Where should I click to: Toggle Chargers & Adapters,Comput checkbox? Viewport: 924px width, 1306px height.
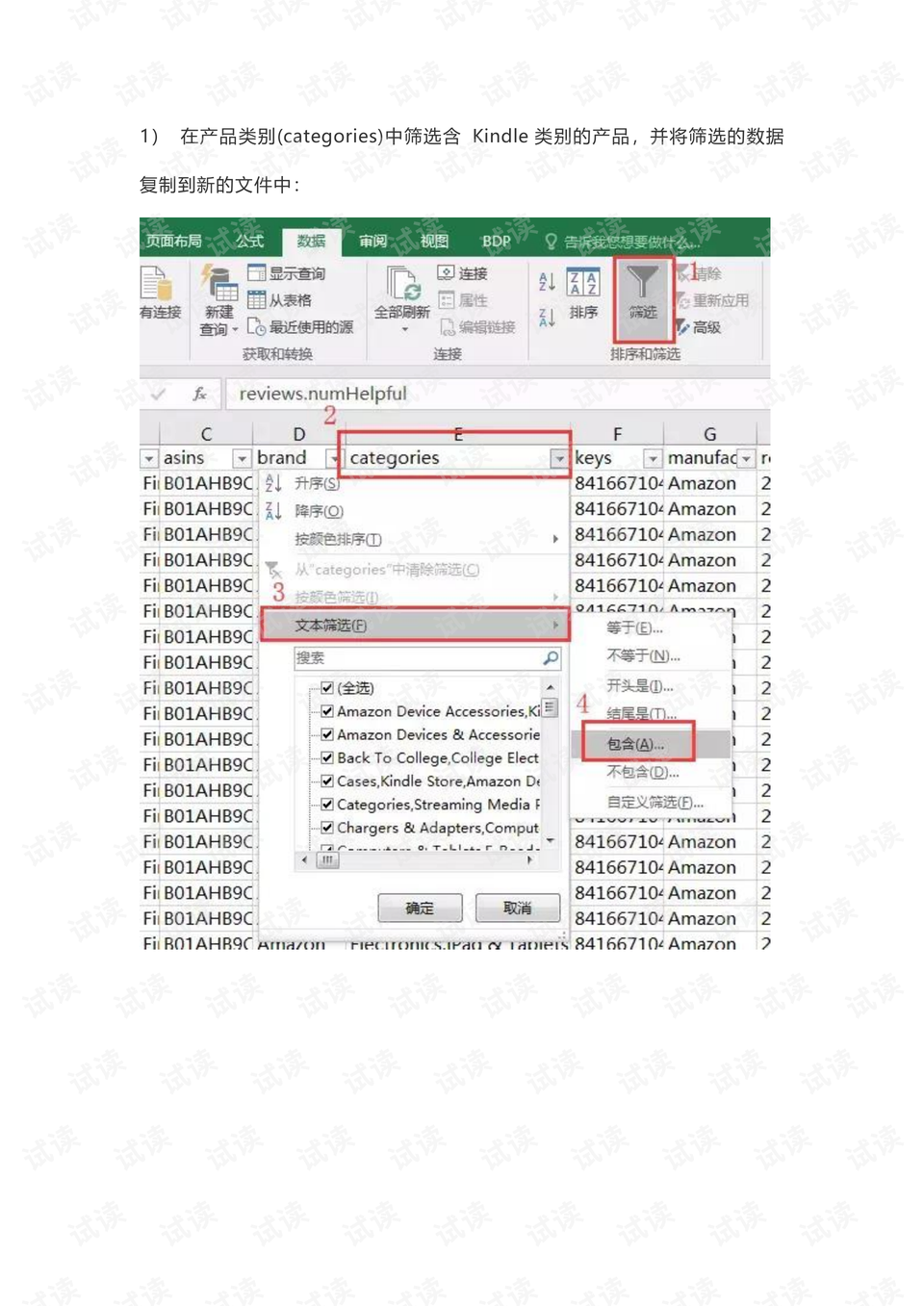[327, 827]
